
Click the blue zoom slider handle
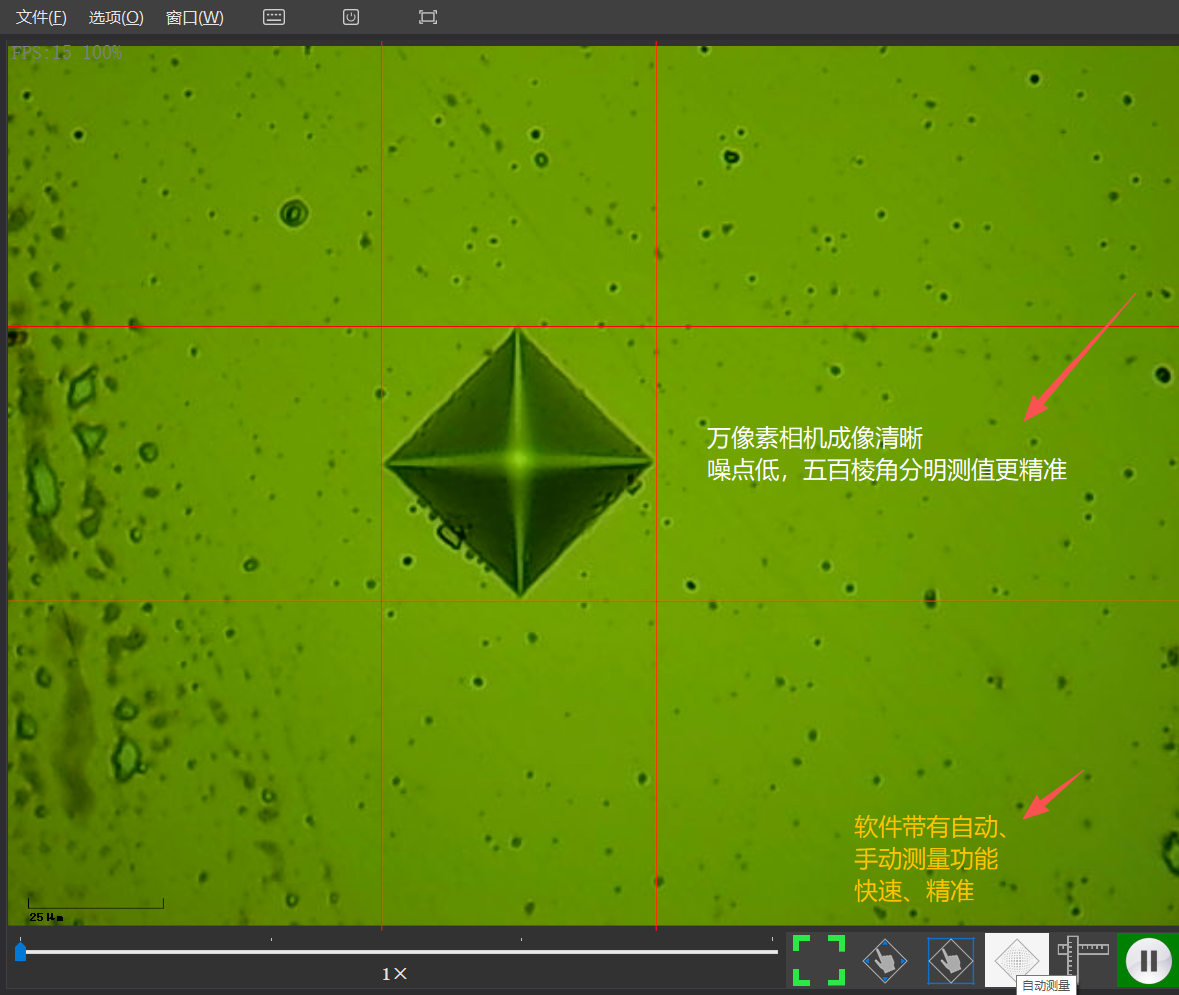tap(21, 953)
